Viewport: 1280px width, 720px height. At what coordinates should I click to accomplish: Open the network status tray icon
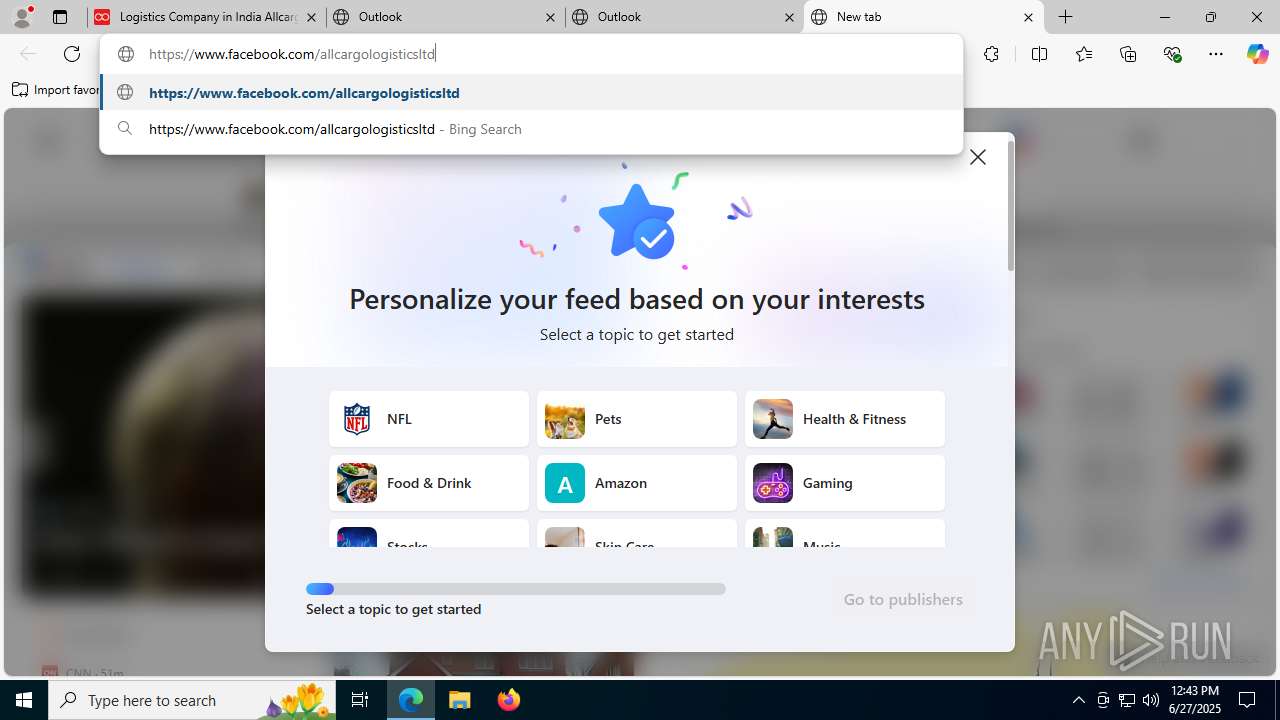point(1127,700)
